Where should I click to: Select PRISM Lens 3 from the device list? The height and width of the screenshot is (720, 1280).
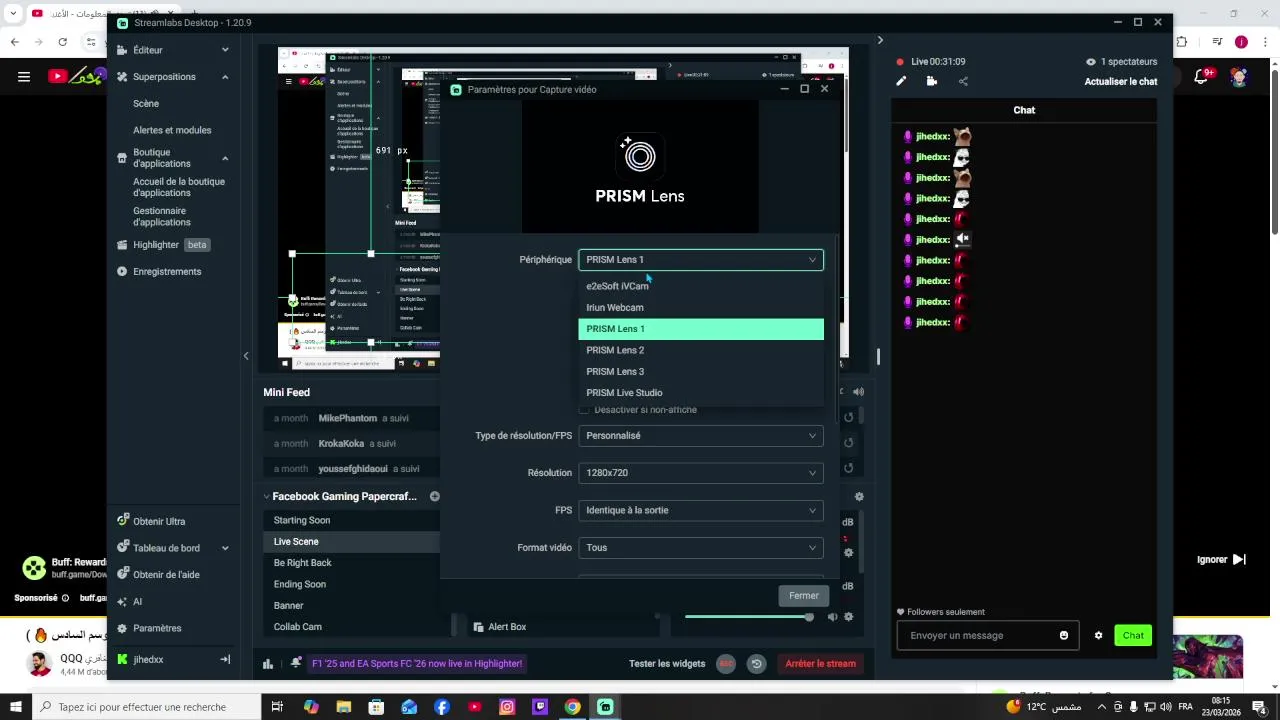pos(701,372)
